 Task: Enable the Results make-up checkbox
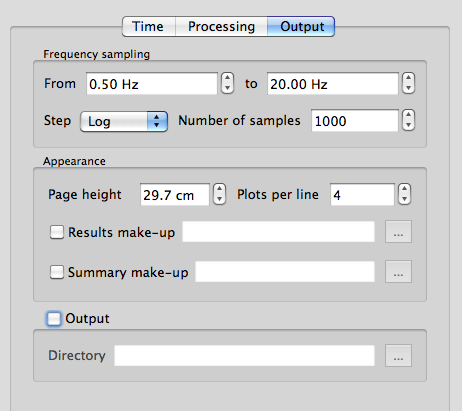[57, 232]
